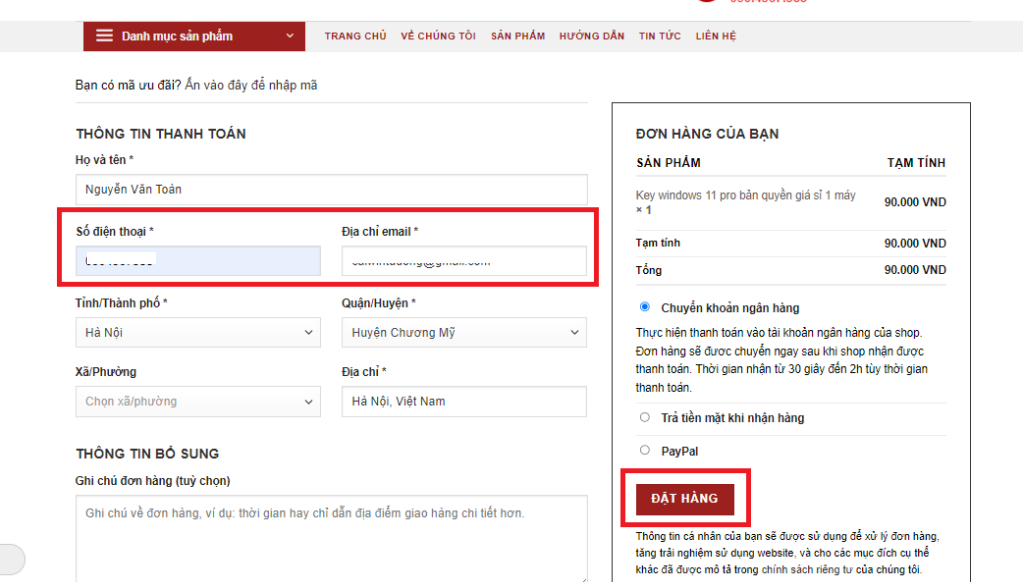Open the Tỉnh/Thành phố dropdown
Image resolution: width=1023 pixels, height=582 pixels.
(198, 332)
